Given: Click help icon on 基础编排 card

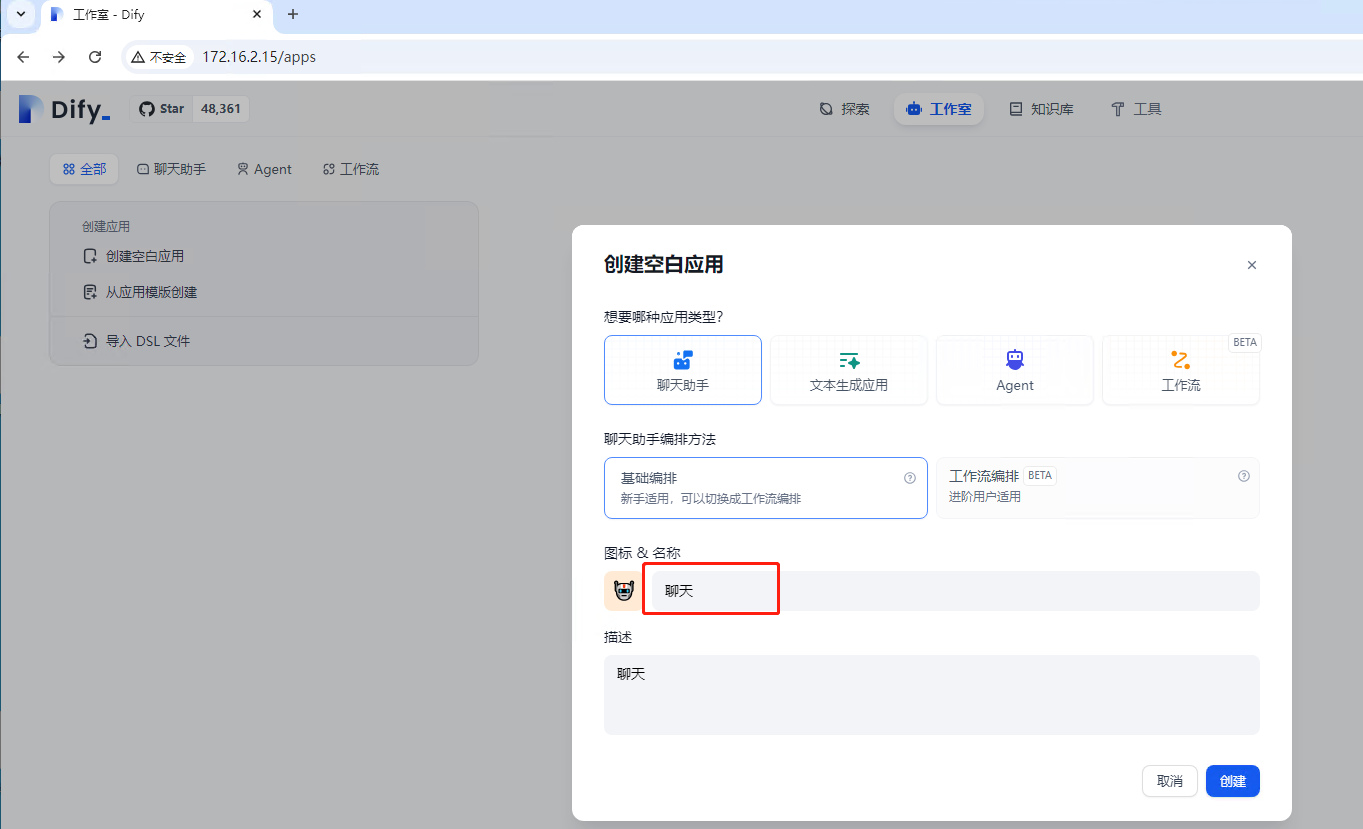Looking at the screenshot, I should pyautogui.click(x=910, y=478).
